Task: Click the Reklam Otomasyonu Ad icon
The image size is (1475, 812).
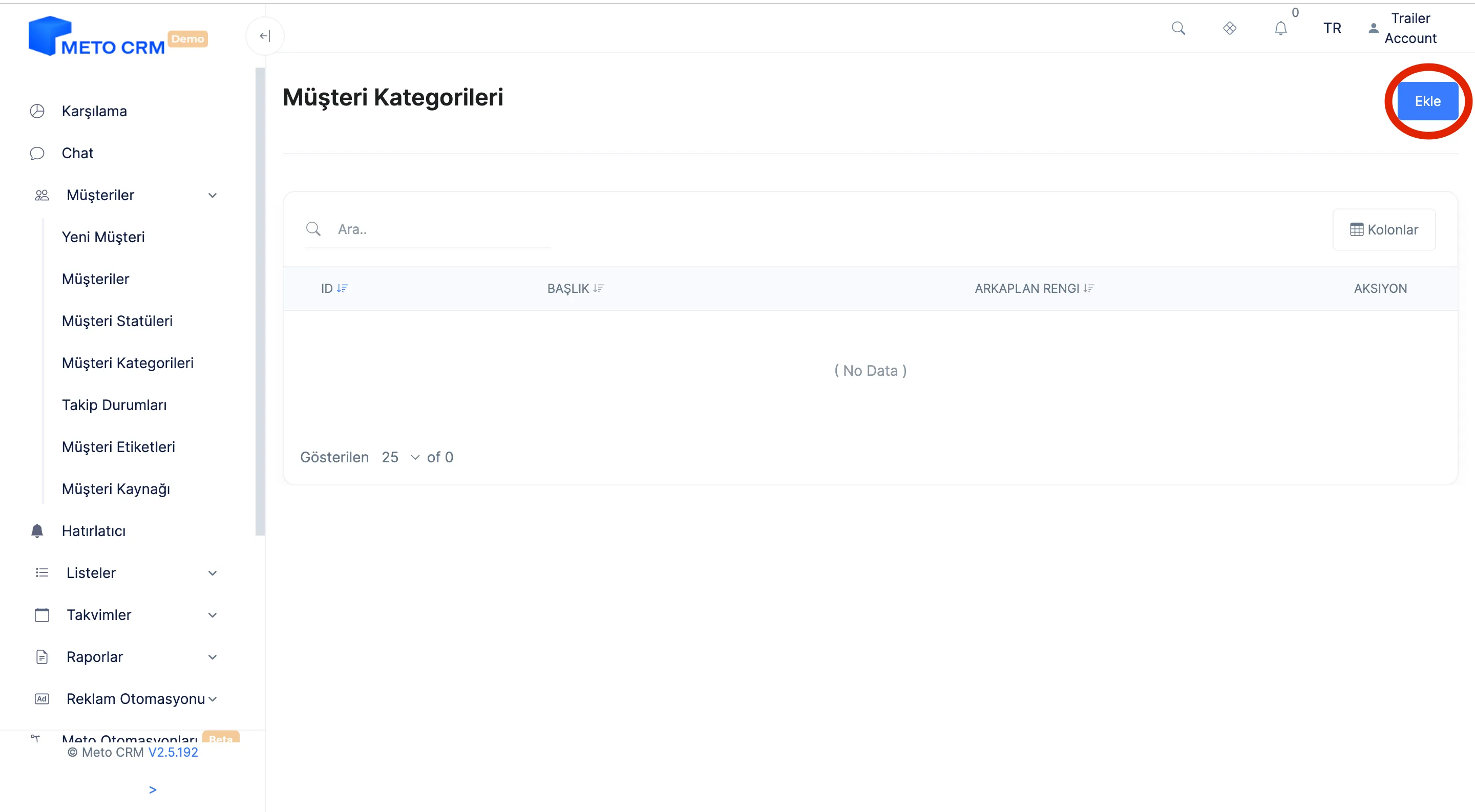Action: [42, 699]
